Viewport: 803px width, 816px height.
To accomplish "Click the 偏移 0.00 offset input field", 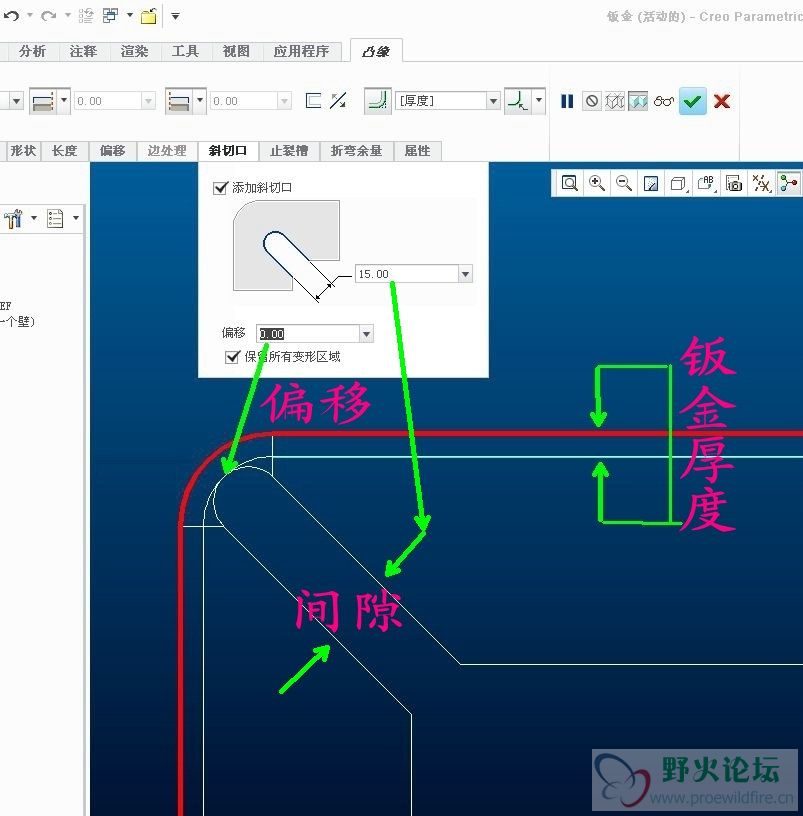I will coord(308,334).
